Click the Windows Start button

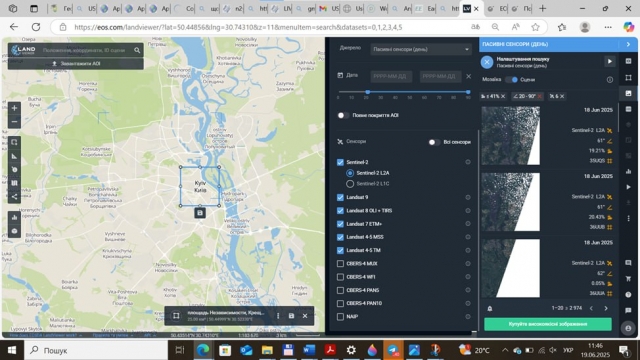pos(12,350)
